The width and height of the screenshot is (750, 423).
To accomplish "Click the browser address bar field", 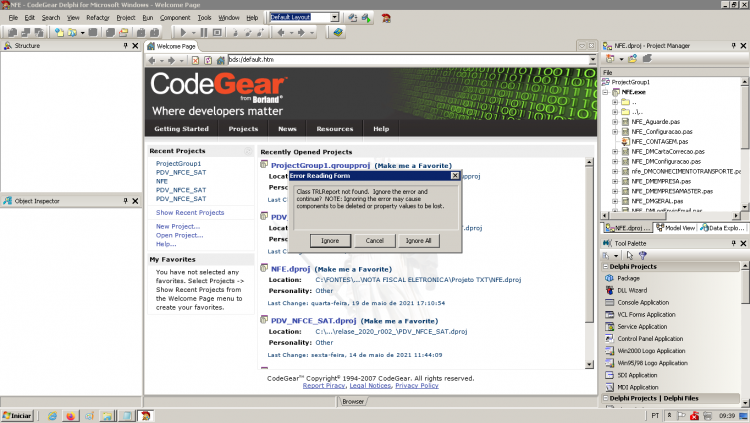I will (x=408, y=60).
